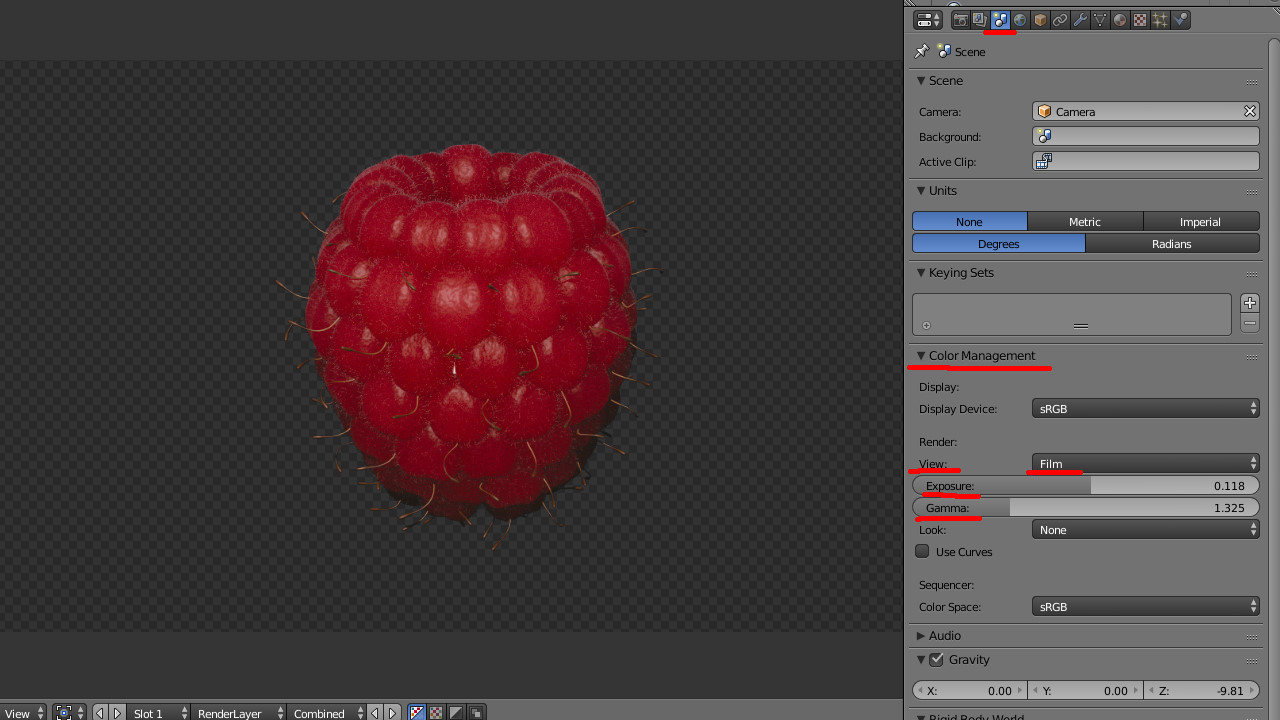Viewport: 1280px width, 720px height.
Task: Open the World properties tab (globe icon)
Action: (1020, 20)
